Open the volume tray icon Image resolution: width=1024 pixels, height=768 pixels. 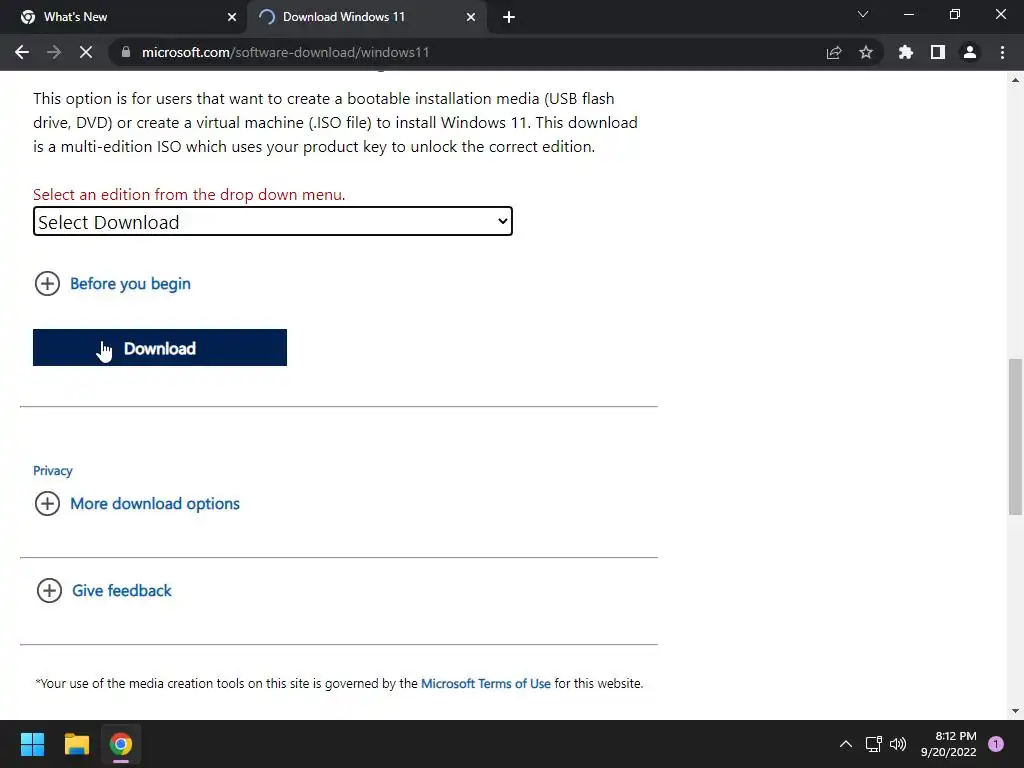tap(898, 744)
